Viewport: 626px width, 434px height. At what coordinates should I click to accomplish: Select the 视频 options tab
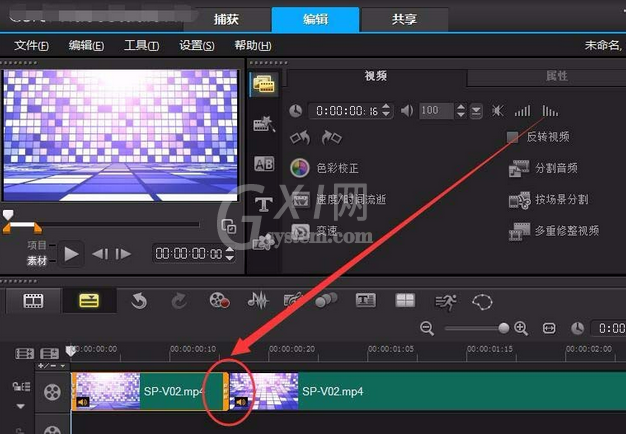click(x=376, y=76)
